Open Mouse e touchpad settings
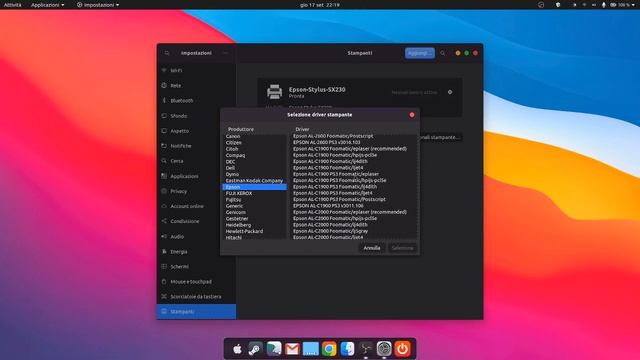The height and width of the screenshot is (360, 640). [x=196, y=282]
